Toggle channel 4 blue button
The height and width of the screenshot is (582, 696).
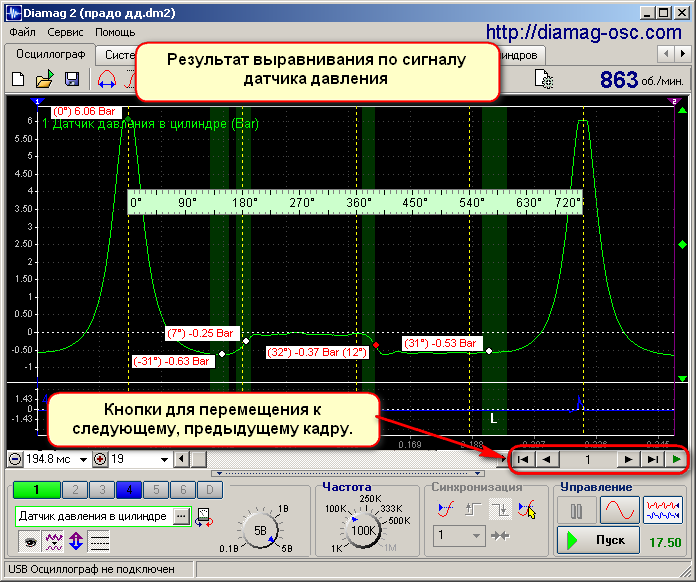coord(129,490)
